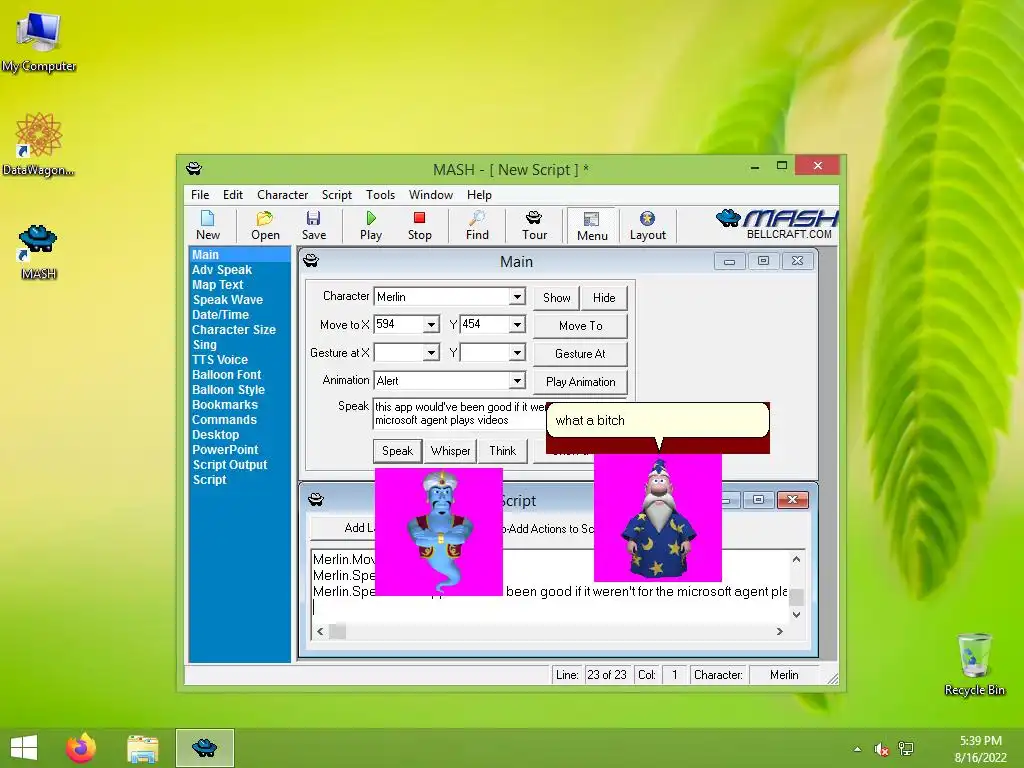Open the File menu

tap(200, 195)
